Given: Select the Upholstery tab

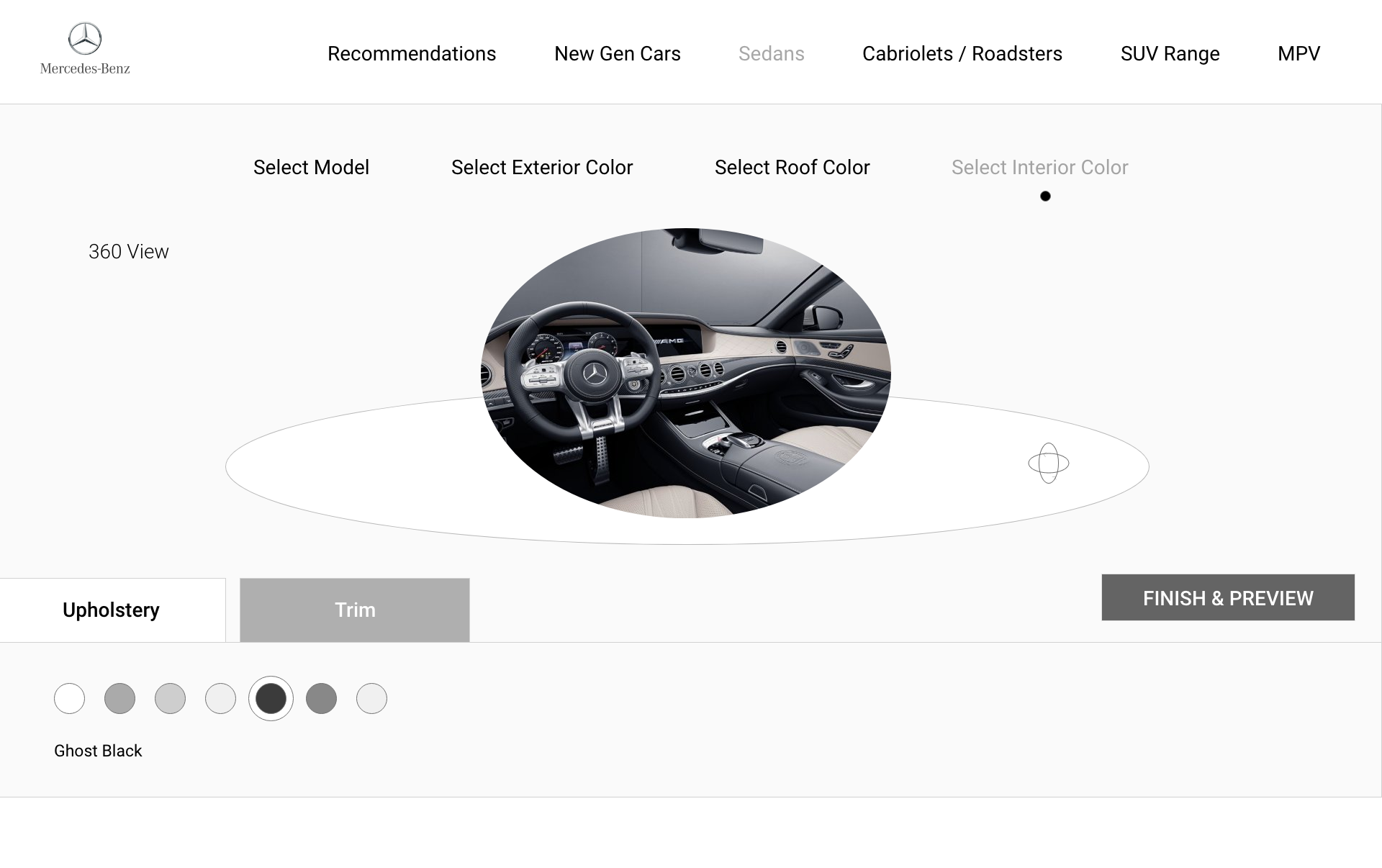Looking at the screenshot, I should click(112, 610).
